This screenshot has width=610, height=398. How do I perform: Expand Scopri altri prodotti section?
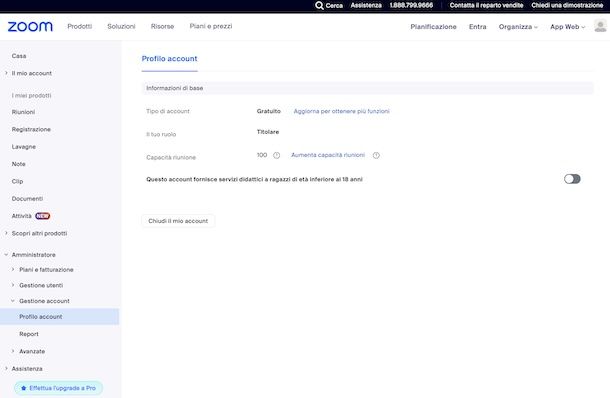coord(6,233)
